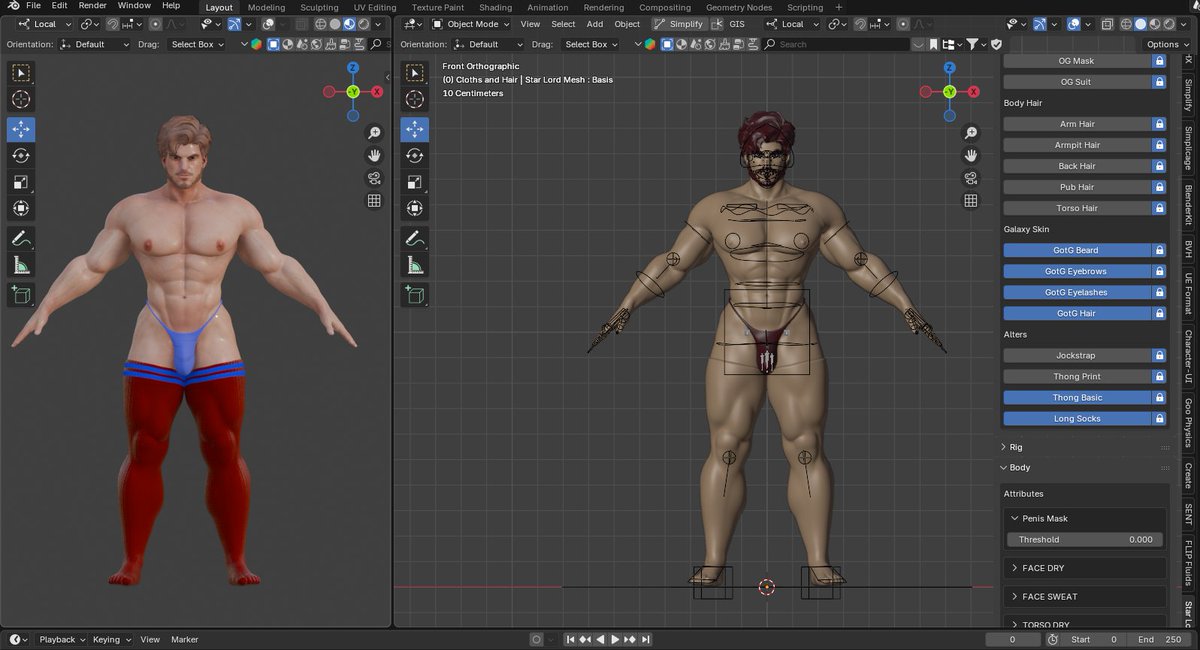Select the Add Cube tool in right viewport
The width and height of the screenshot is (1200, 650).
coord(414,295)
